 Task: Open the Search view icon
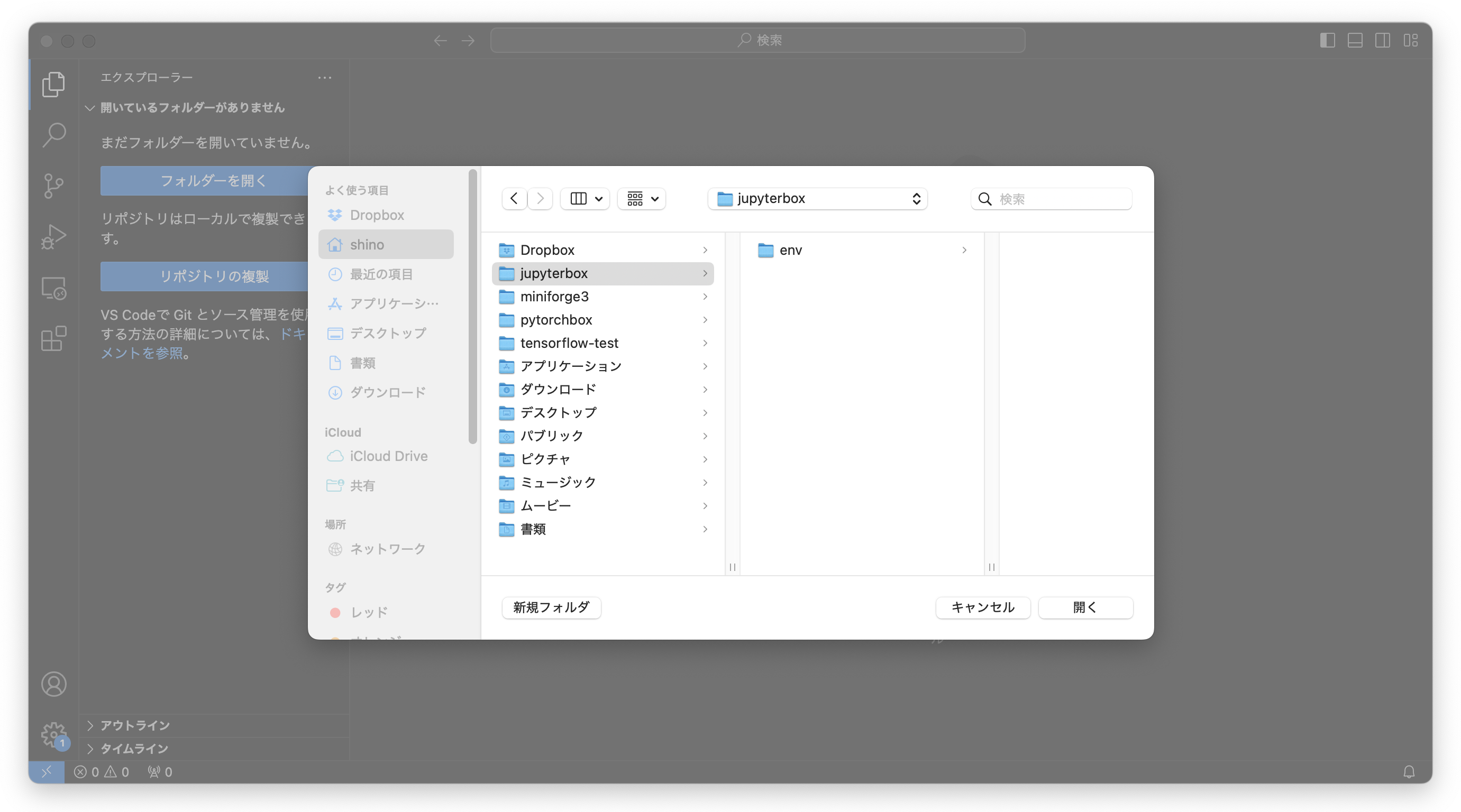click(x=54, y=135)
